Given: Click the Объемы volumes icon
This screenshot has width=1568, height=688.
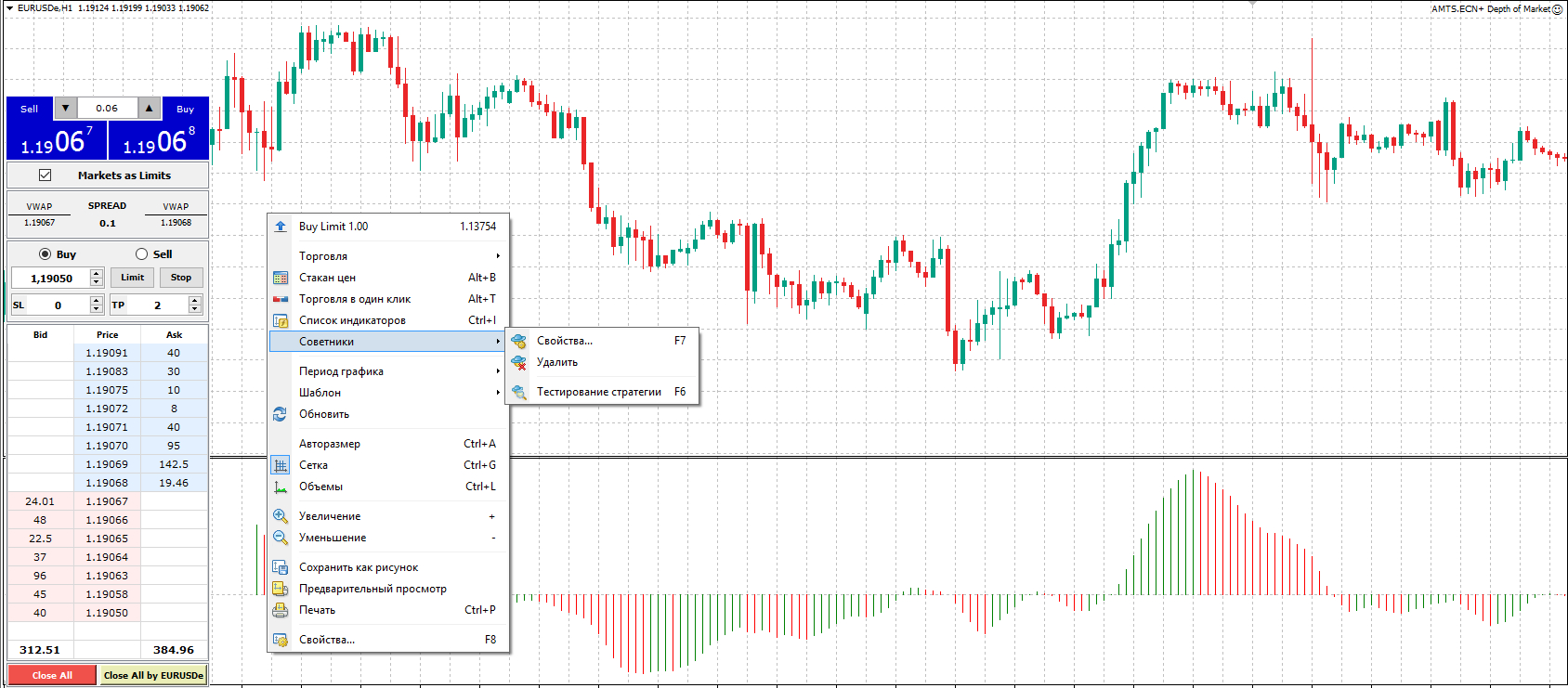Looking at the screenshot, I should point(281,487).
